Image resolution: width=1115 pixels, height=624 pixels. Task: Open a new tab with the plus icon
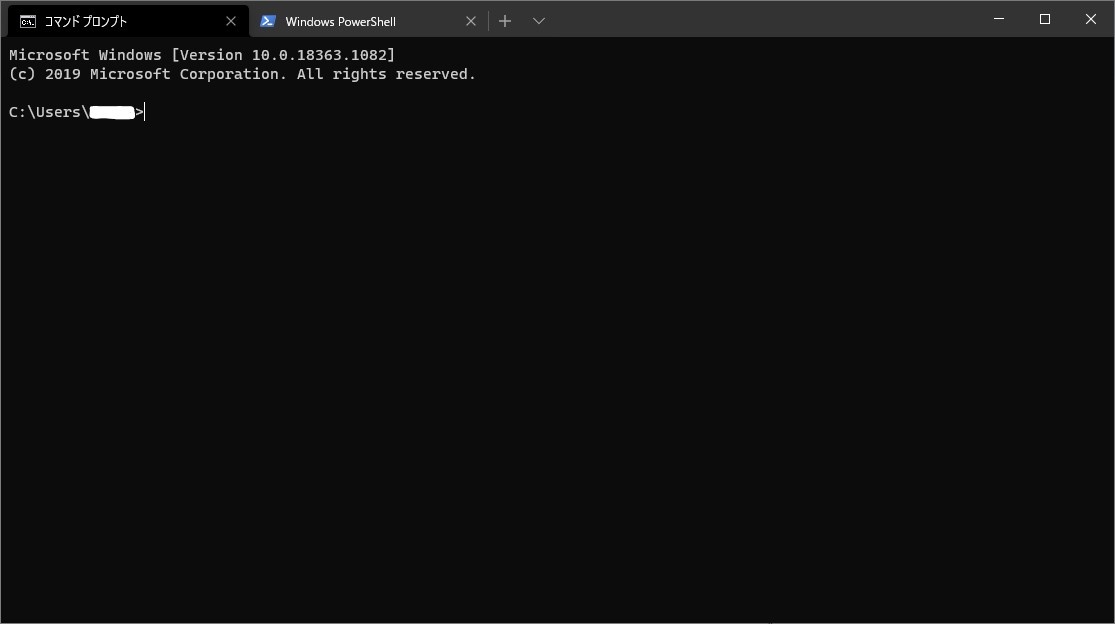pyautogui.click(x=505, y=20)
